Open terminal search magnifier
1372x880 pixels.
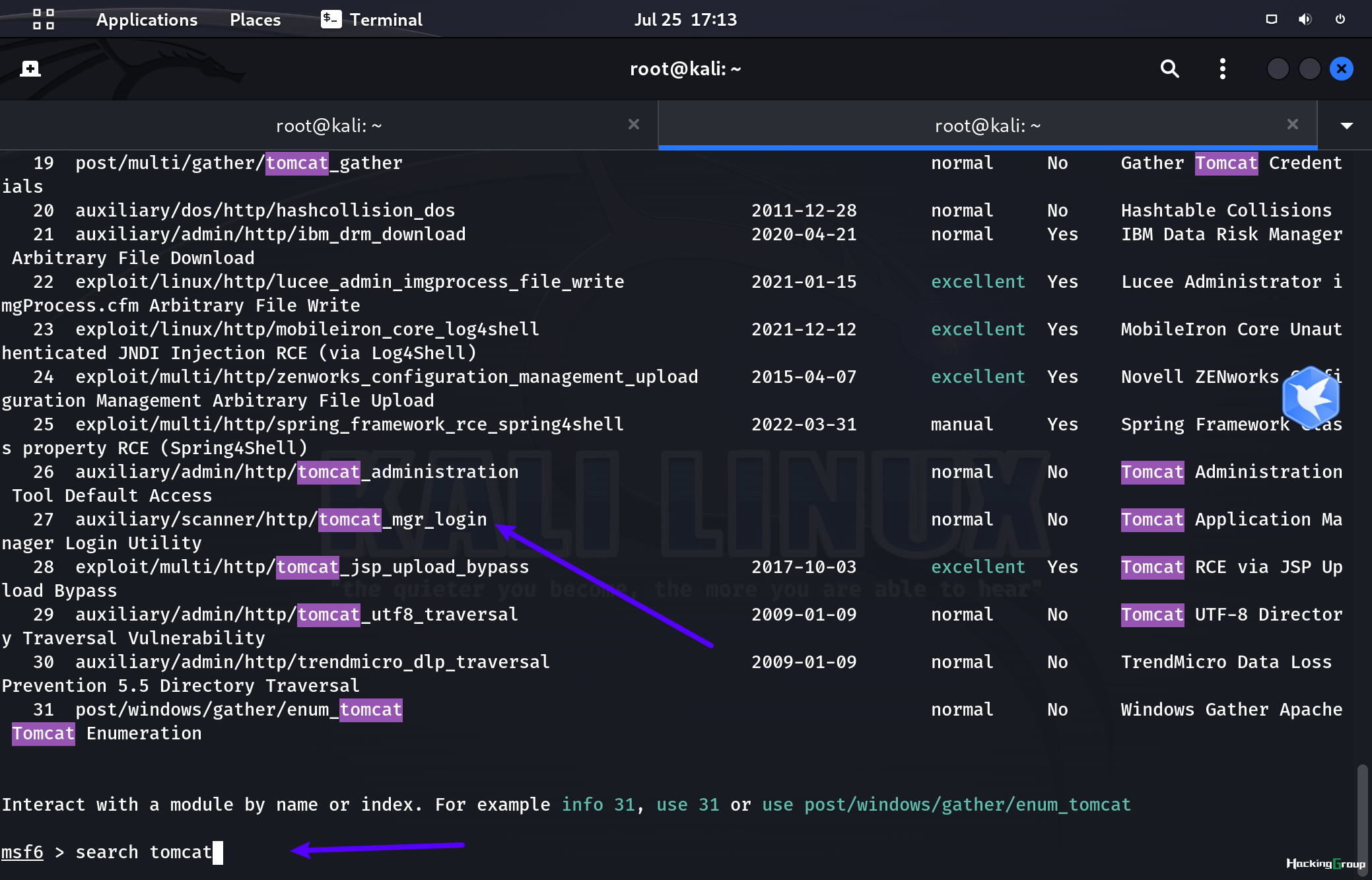pyautogui.click(x=1169, y=69)
